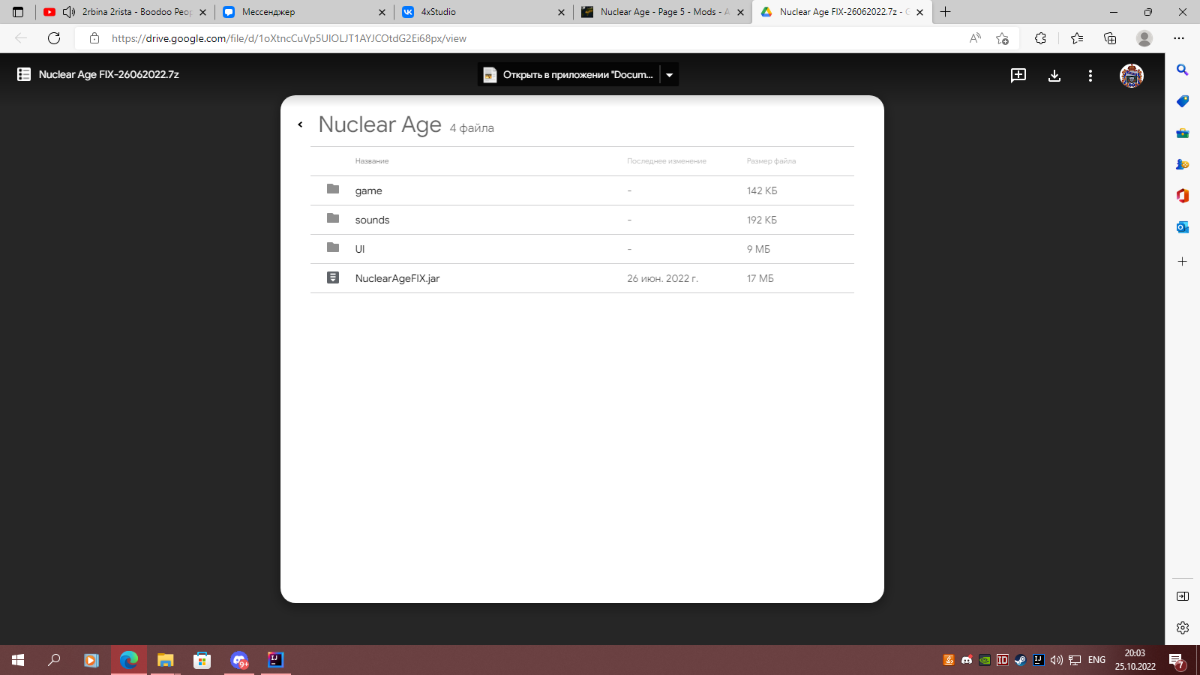Open the Google account avatar
This screenshot has height=675, width=1200.
(1131, 76)
